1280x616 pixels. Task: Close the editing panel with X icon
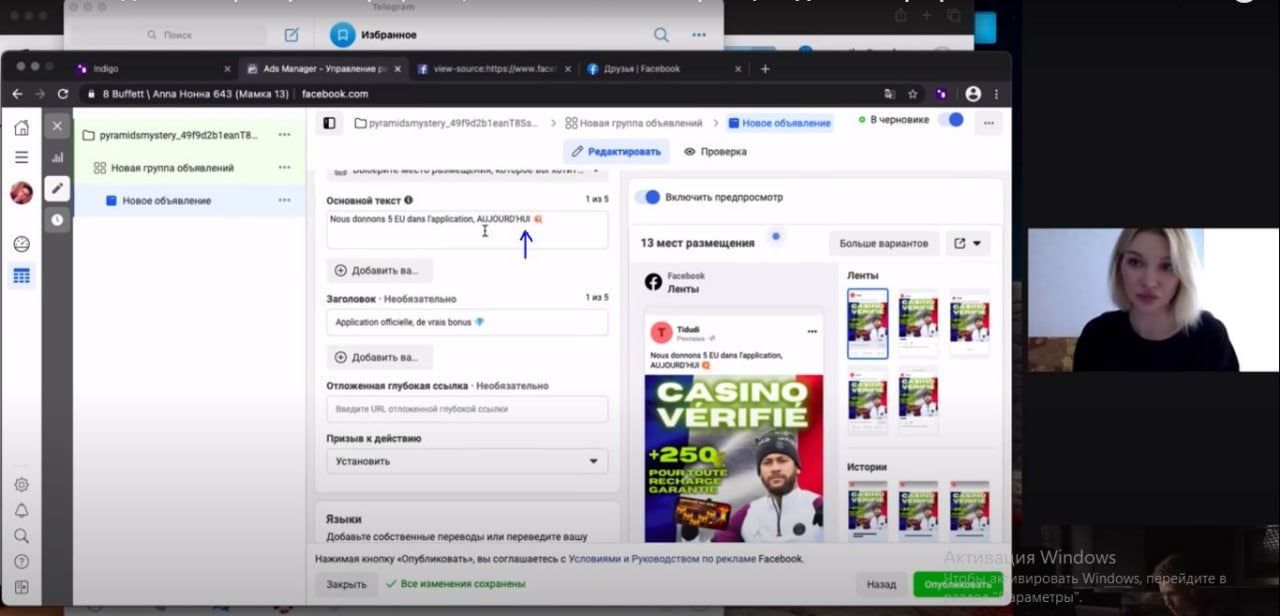pos(57,126)
